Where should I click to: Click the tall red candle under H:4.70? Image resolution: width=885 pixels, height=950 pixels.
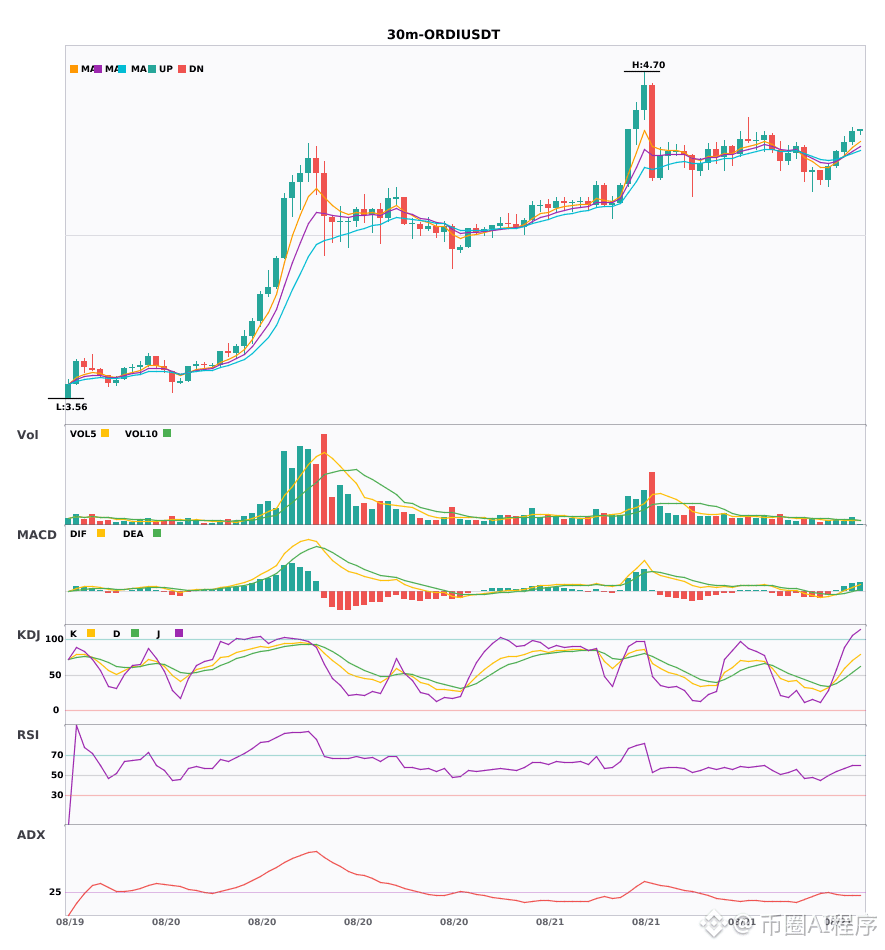click(x=652, y=131)
